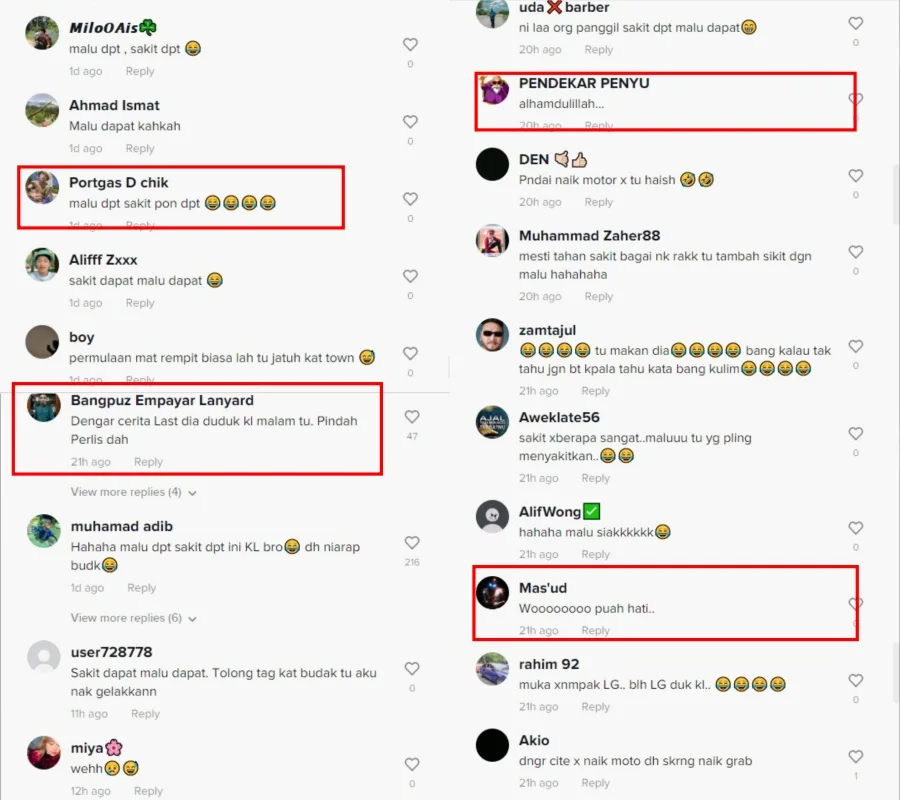This screenshot has width=900, height=800.
Task: Open Portgas D chik's profile name
Action: [x=119, y=182]
